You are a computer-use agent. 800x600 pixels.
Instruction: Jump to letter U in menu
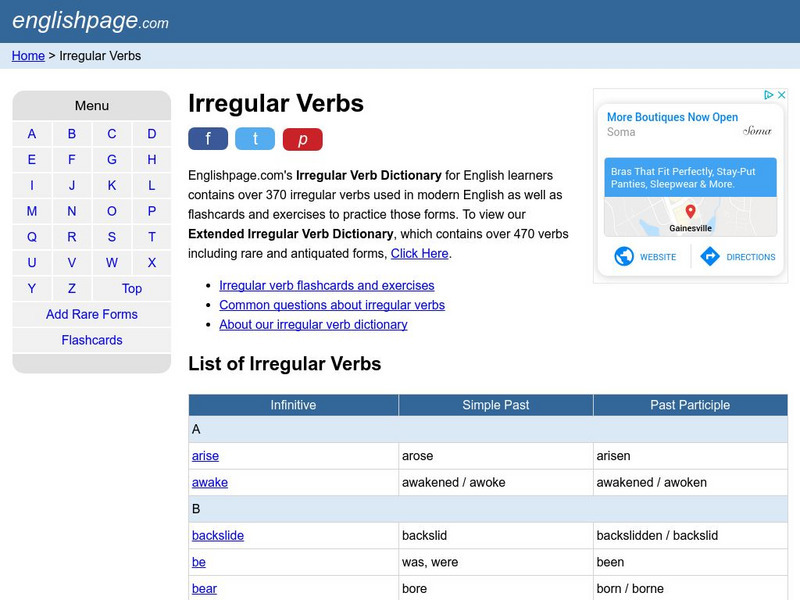point(32,263)
